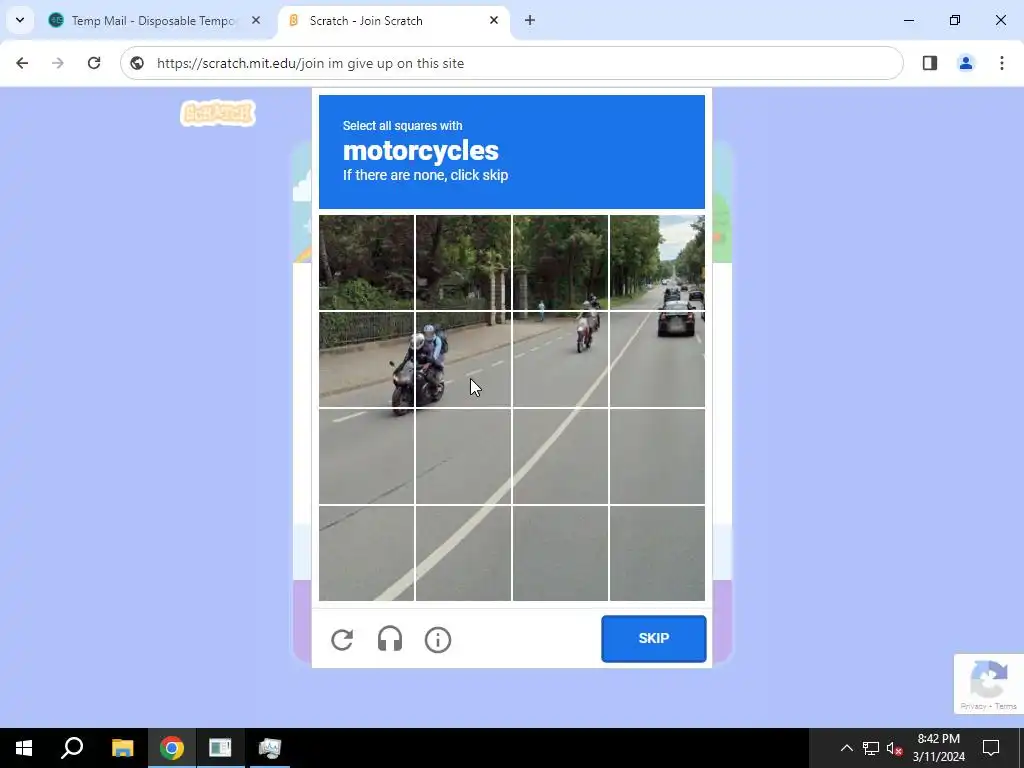Click the Scratch logo
Screen dimensions: 1024x768
(x=217, y=114)
